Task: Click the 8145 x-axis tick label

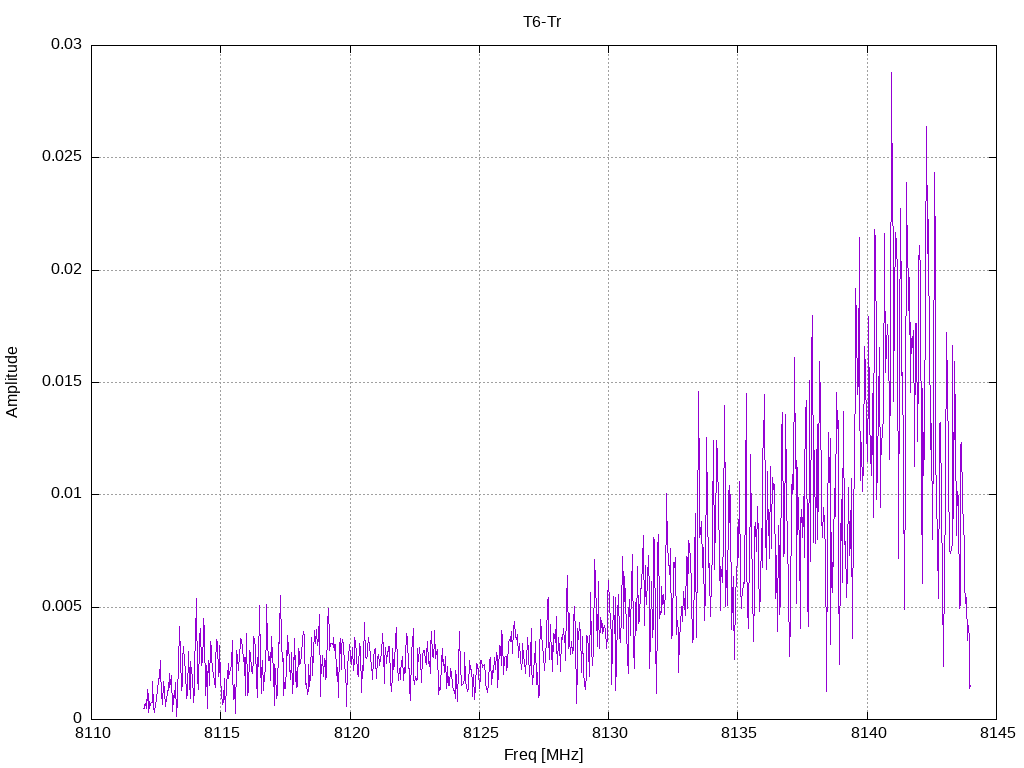Action: click(998, 733)
